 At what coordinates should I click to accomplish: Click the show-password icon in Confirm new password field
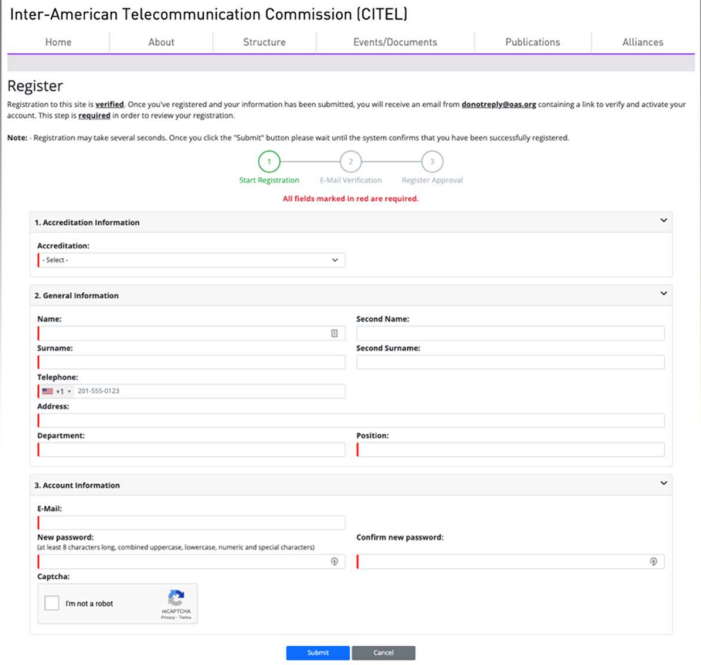[x=653, y=562]
